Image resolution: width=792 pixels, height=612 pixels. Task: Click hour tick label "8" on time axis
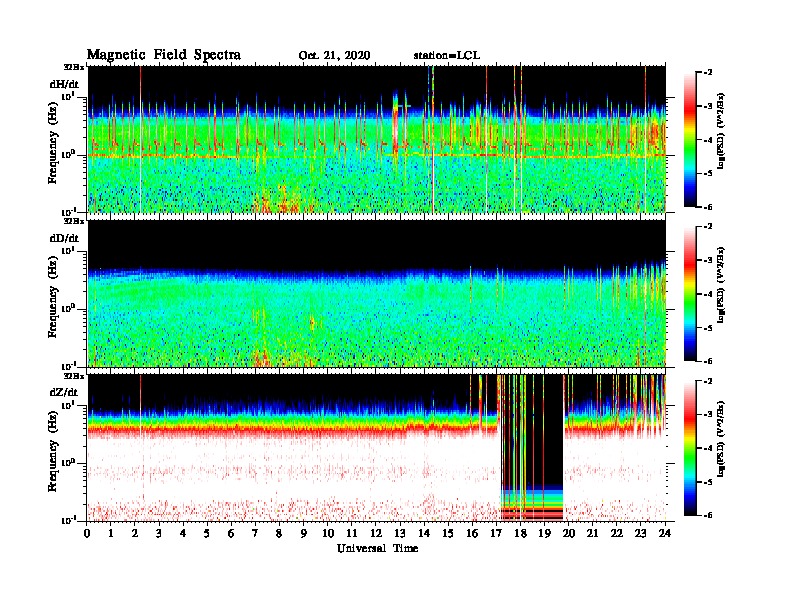pyautogui.click(x=279, y=533)
